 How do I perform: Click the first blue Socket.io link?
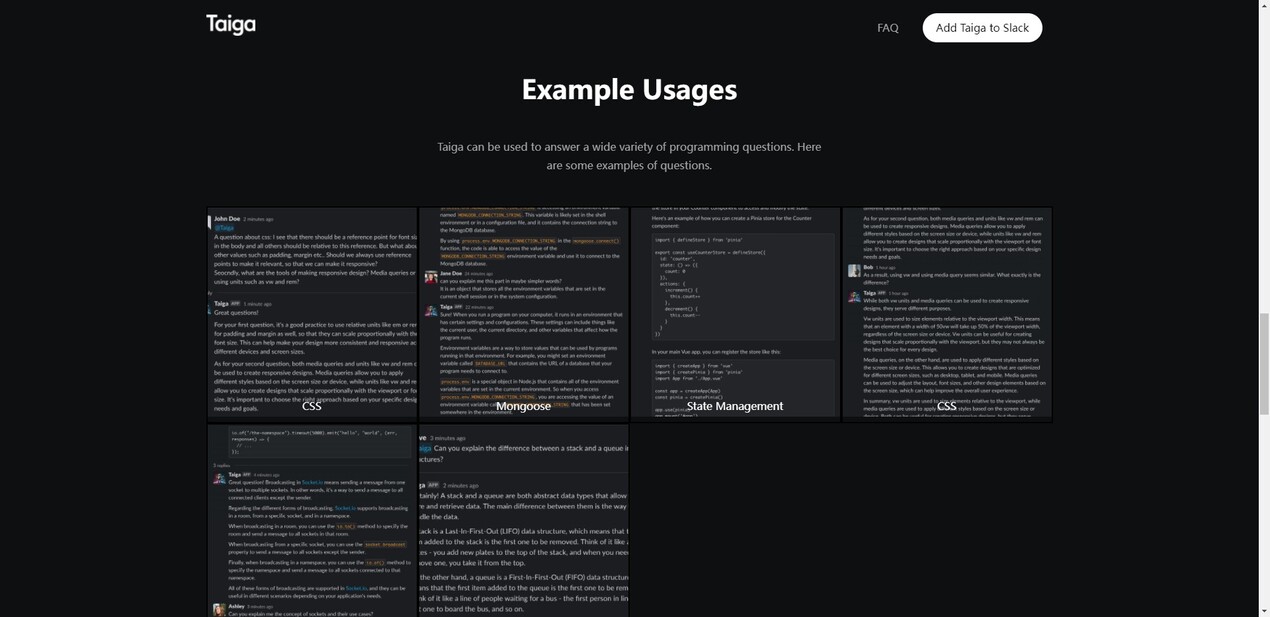point(312,482)
